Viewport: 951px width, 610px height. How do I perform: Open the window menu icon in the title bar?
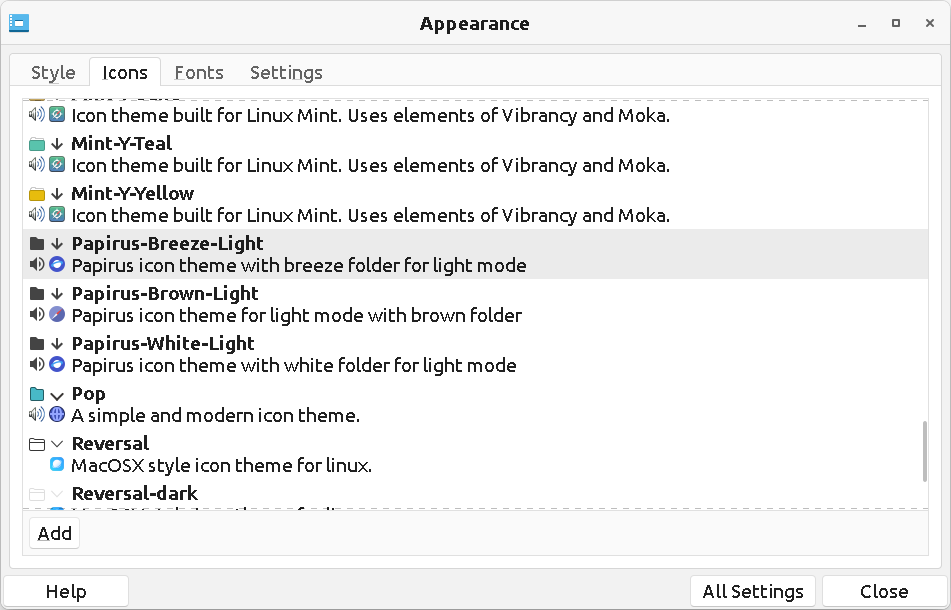pos(18,23)
